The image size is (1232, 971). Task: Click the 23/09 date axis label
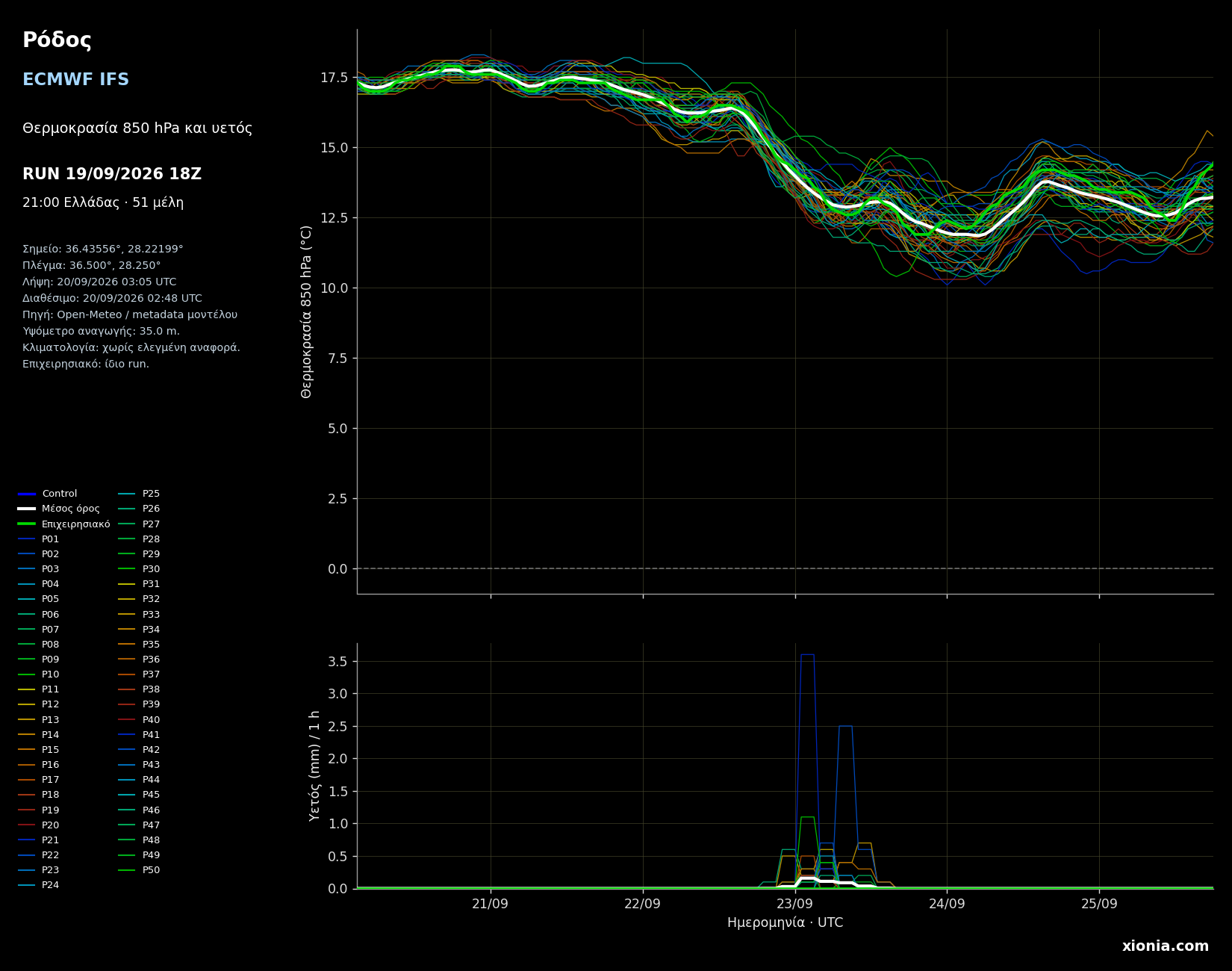(794, 904)
